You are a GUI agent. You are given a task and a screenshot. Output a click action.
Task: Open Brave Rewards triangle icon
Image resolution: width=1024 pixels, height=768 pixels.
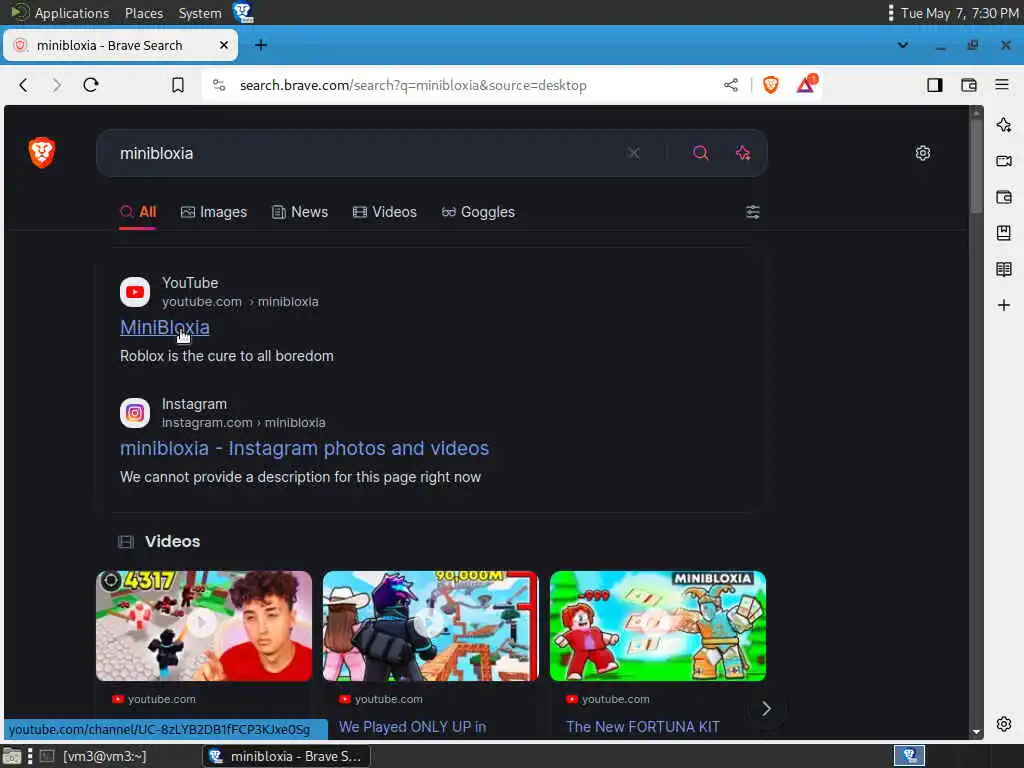807,84
